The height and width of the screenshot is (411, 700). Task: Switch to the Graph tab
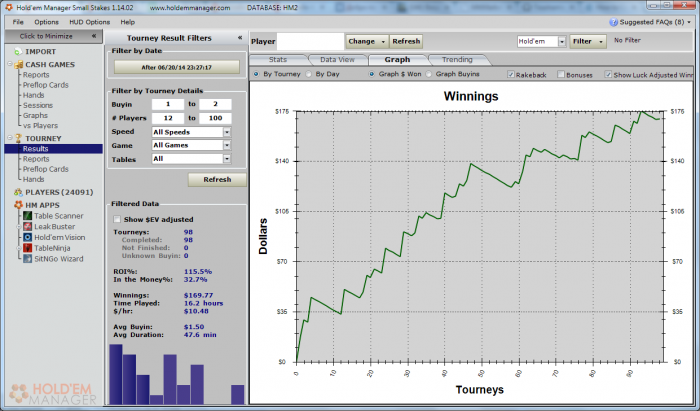[x=397, y=59]
